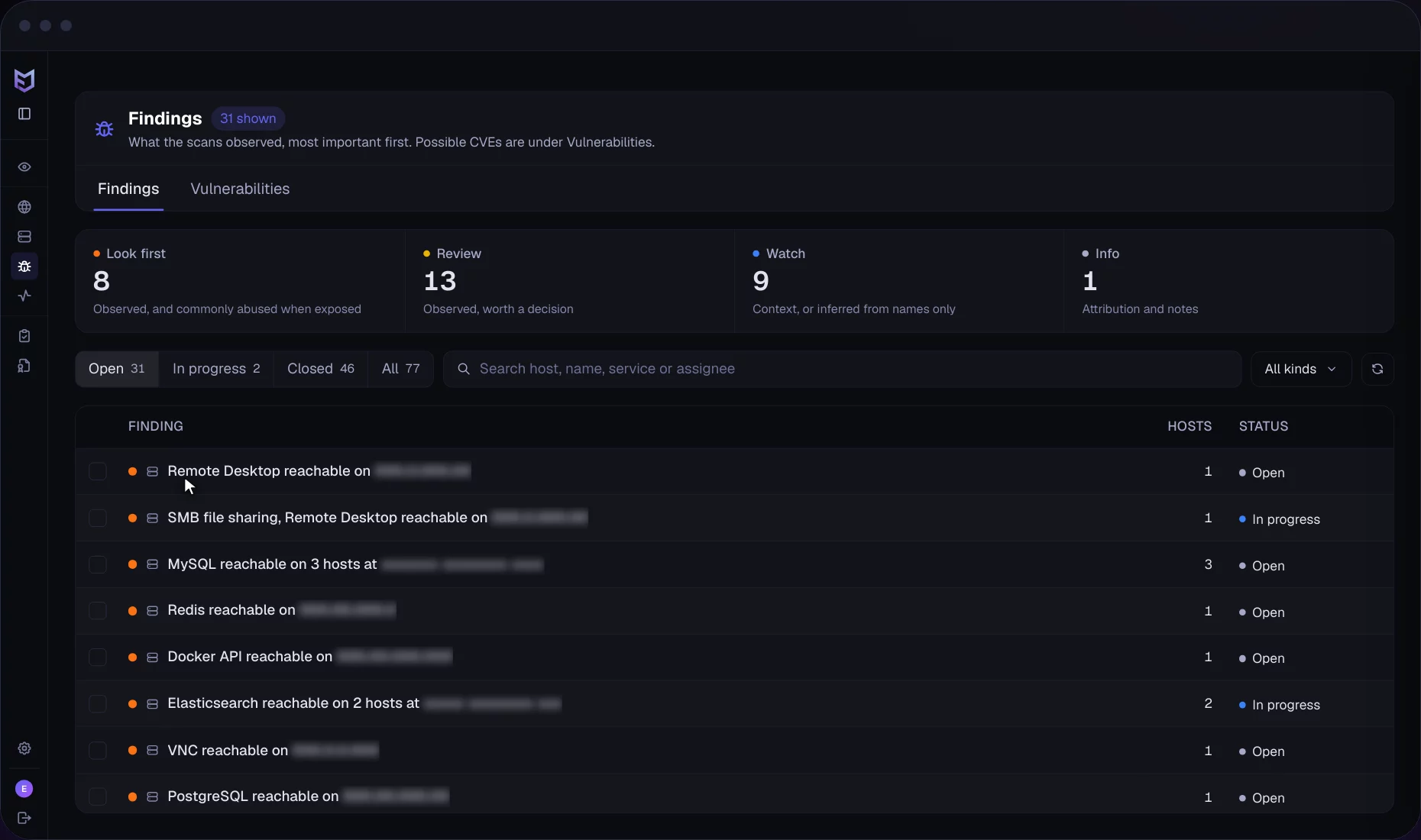Click the host icon on Redis reachable row

pyautogui.click(x=152, y=611)
